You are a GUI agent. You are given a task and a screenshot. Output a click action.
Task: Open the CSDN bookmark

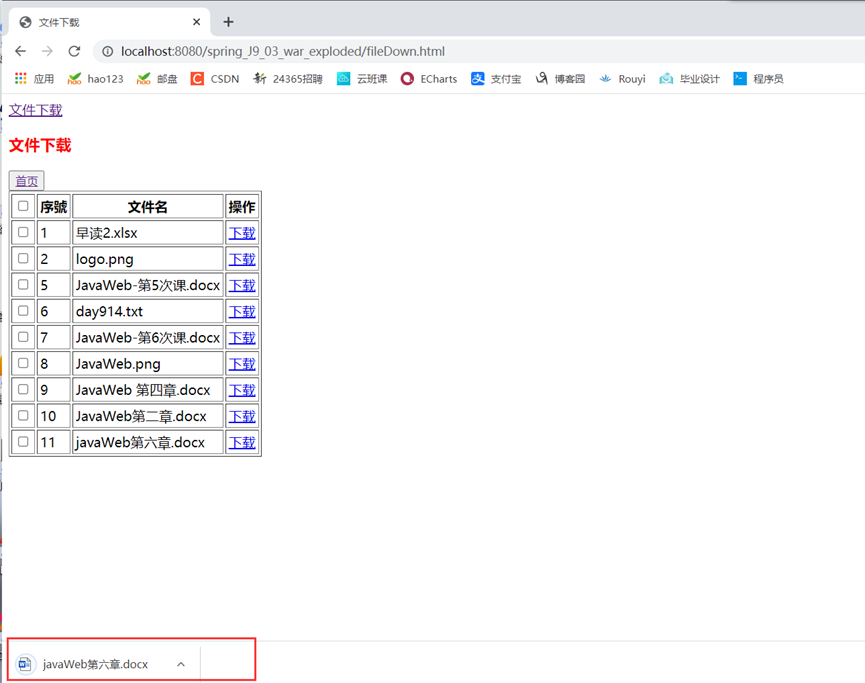click(x=215, y=79)
